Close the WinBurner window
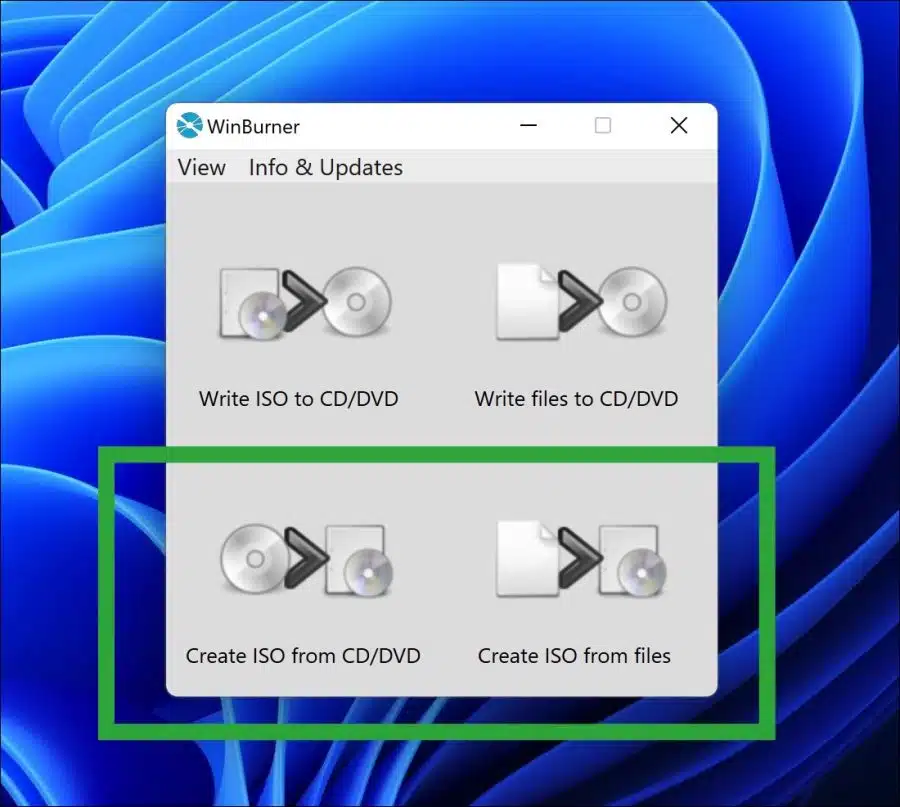900x807 pixels. click(679, 125)
